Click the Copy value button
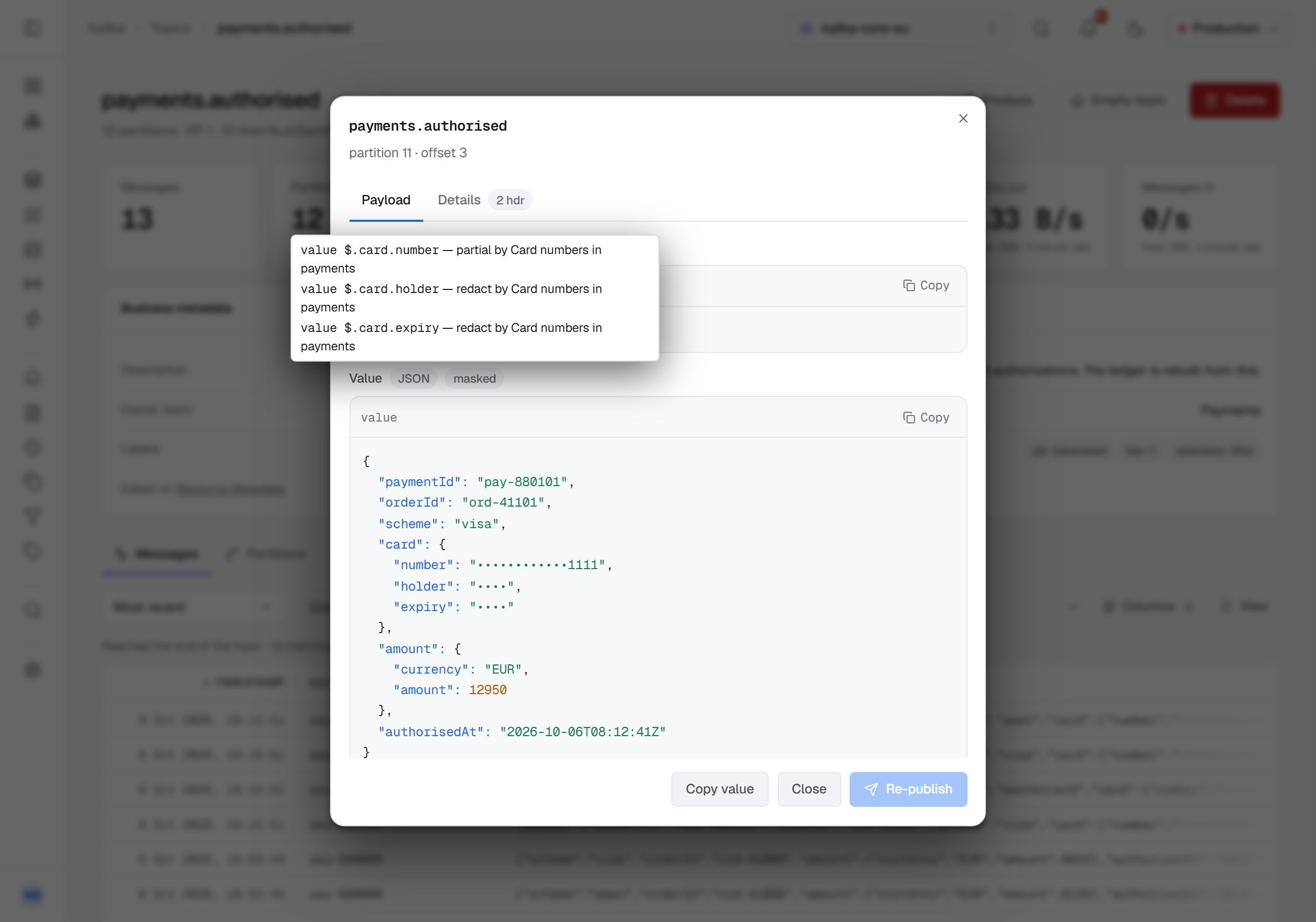 coord(719,789)
